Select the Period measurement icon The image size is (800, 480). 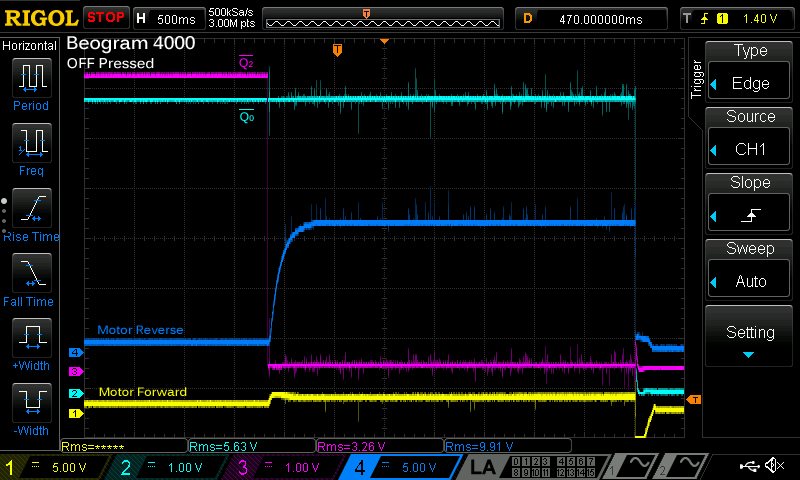point(31,77)
